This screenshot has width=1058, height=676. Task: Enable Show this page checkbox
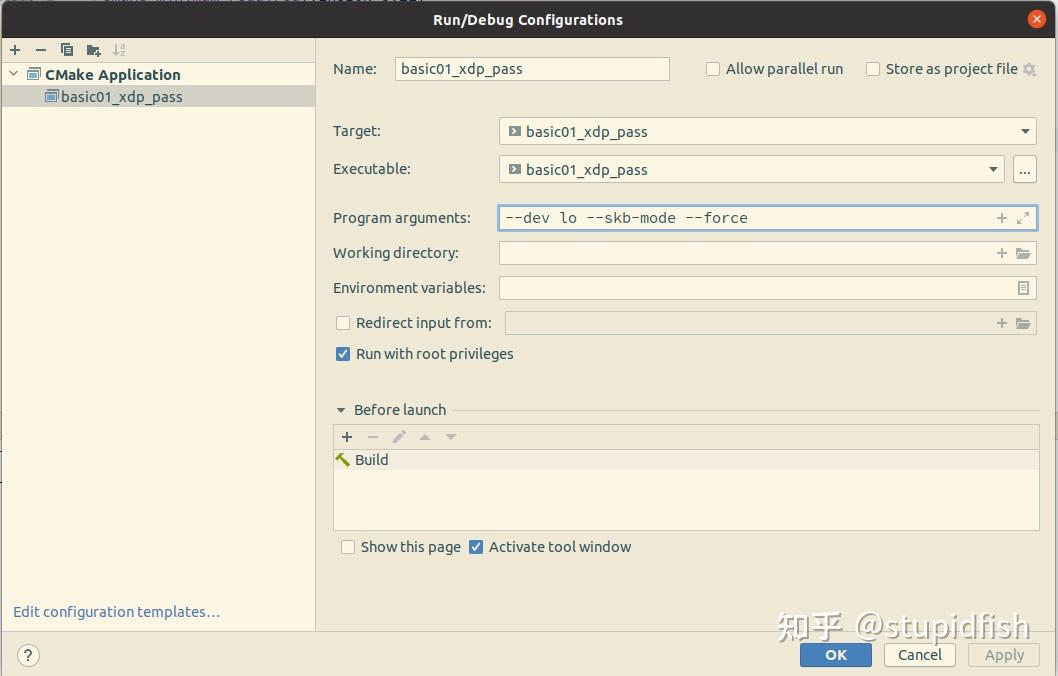pyautogui.click(x=347, y=547)
